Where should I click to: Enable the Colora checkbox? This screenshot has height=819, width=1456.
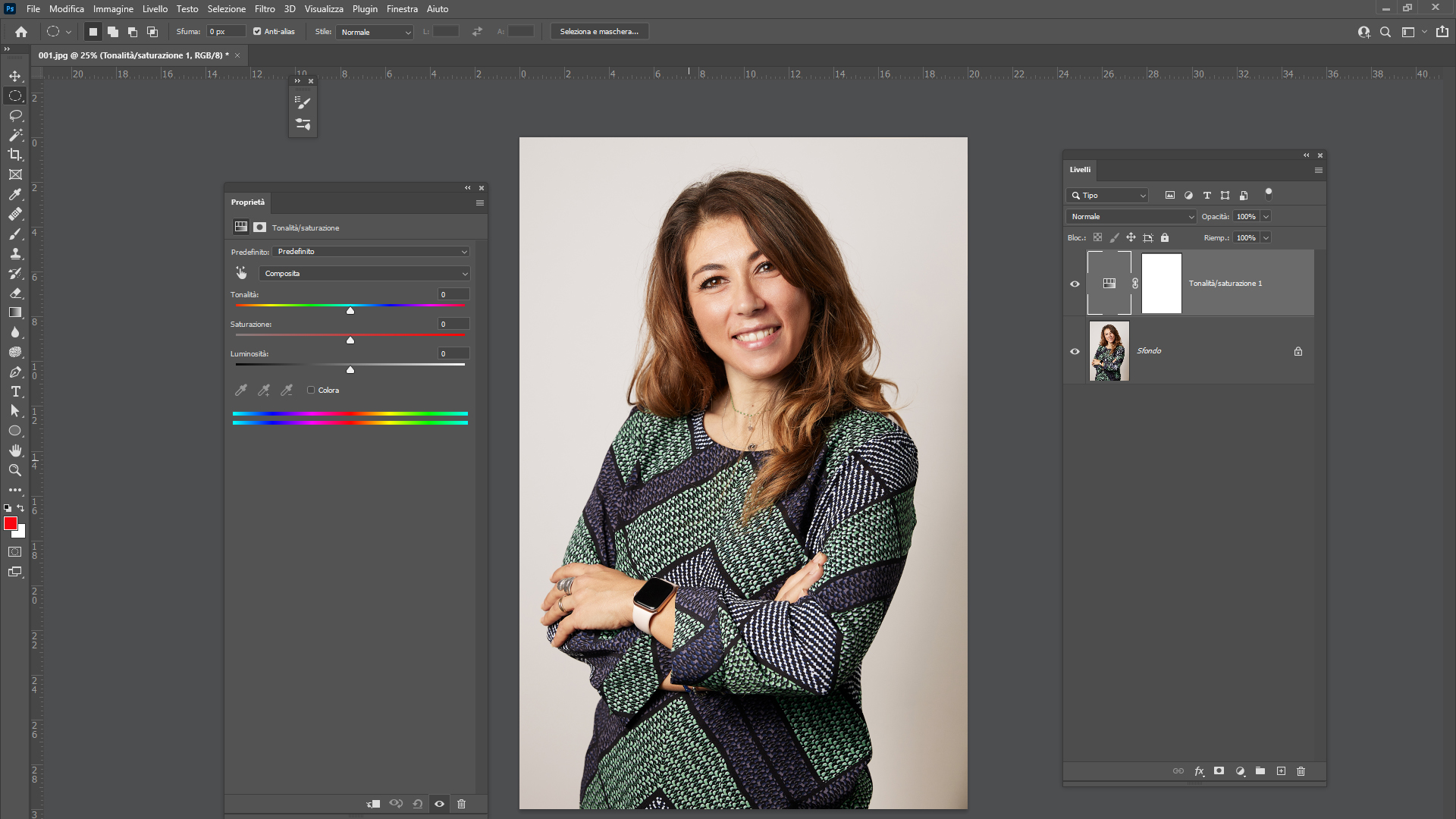311,391
